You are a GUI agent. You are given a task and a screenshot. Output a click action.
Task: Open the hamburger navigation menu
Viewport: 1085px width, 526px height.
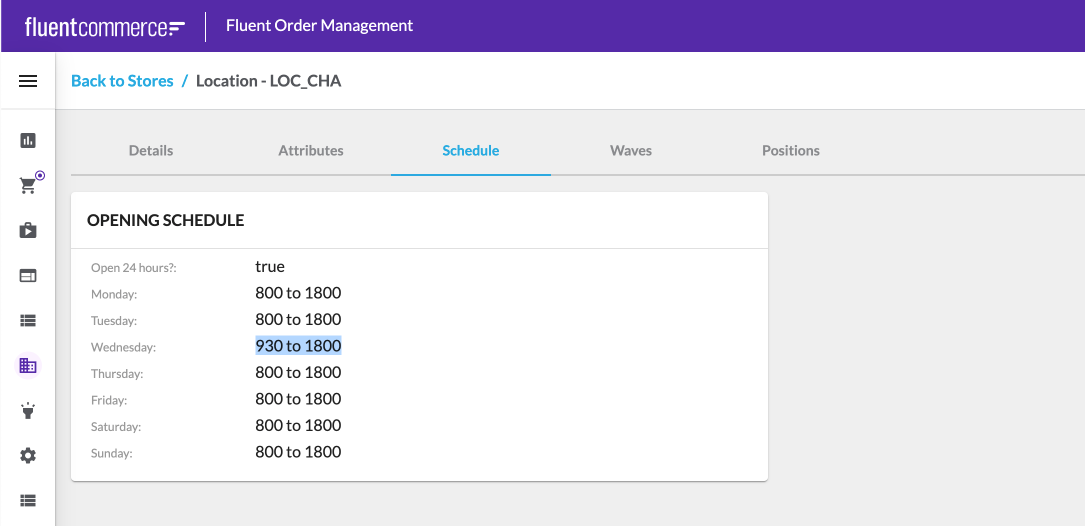click(x=28, y=81)
